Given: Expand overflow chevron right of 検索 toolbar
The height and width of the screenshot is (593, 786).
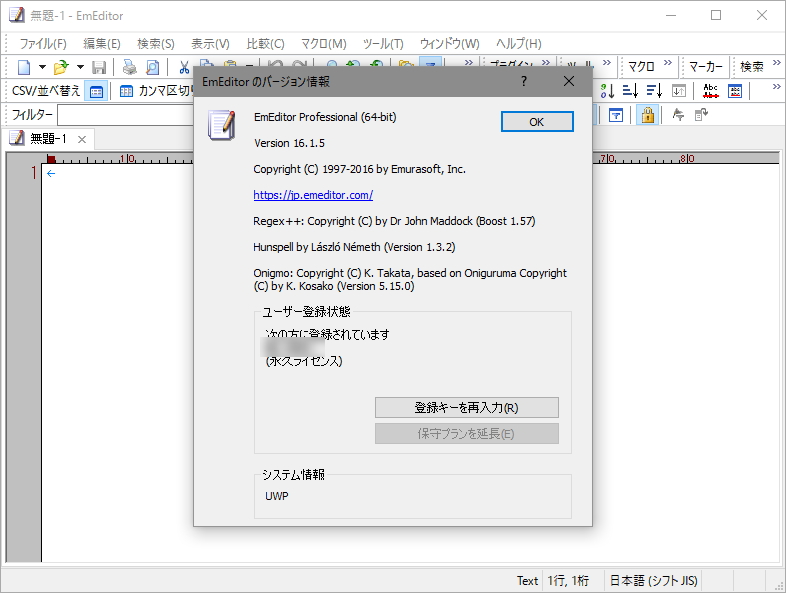Looking at the screenshot, I should pos(776,63).
